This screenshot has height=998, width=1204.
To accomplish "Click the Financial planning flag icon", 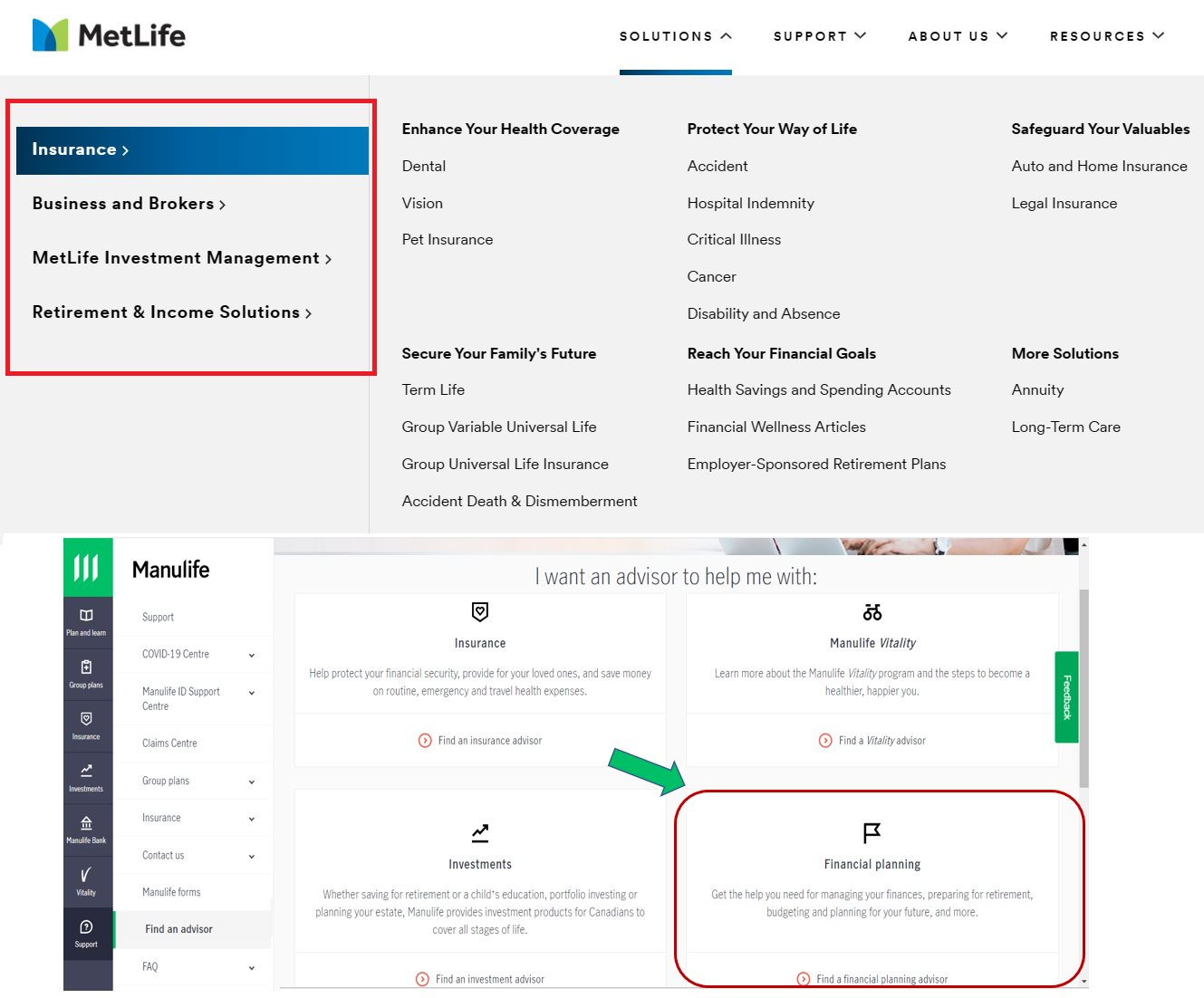I will (x=872, y=832).
